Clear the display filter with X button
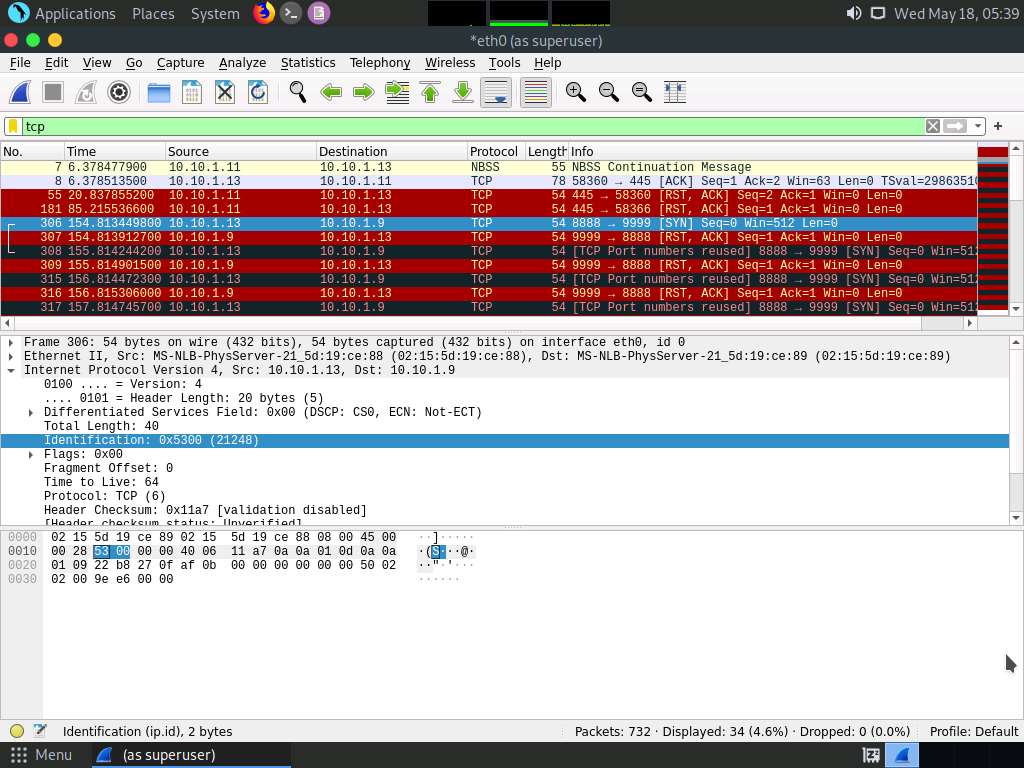The width and height of the screenshot is (1024, 768). 932,126
